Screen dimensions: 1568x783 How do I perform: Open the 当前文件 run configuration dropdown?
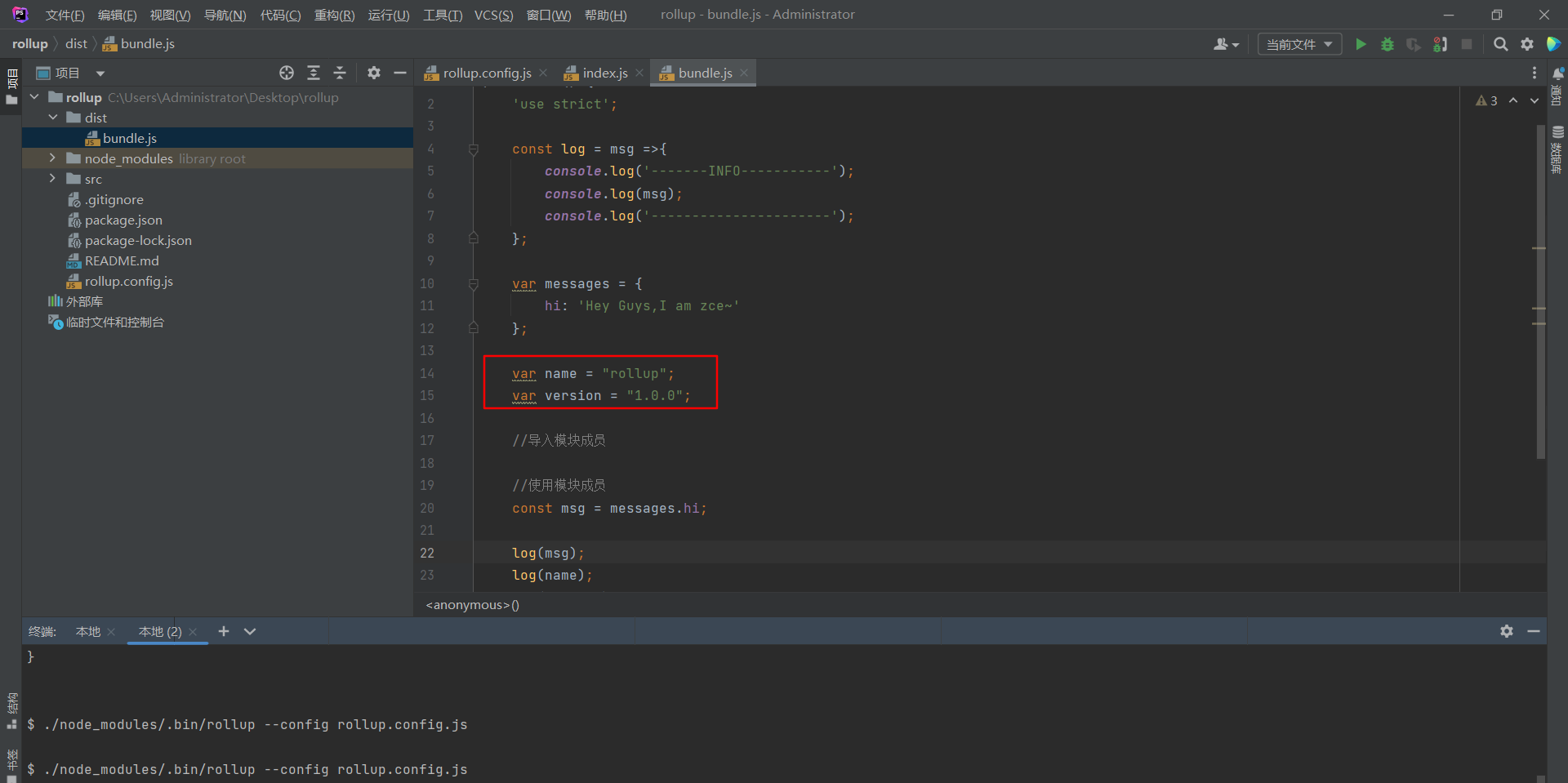(1299, 44)
